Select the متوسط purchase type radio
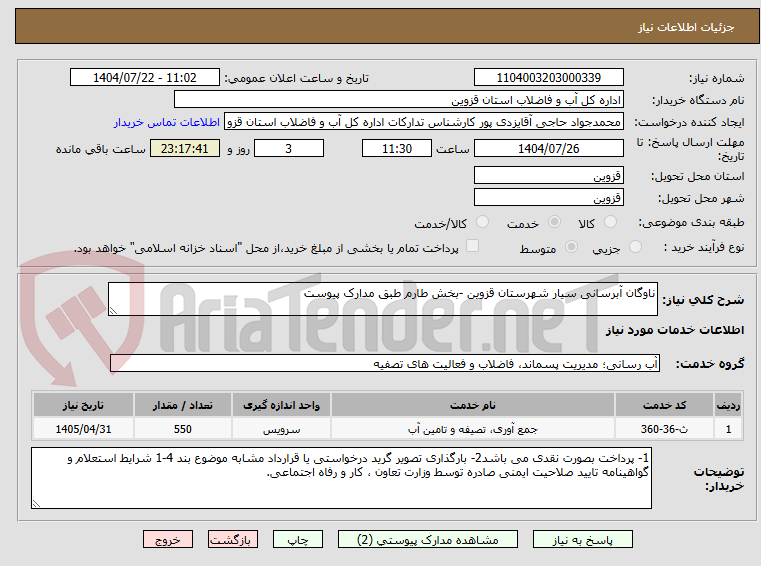Image resolution: width=761 pixels, height=566 pixels. pos(572,247)
